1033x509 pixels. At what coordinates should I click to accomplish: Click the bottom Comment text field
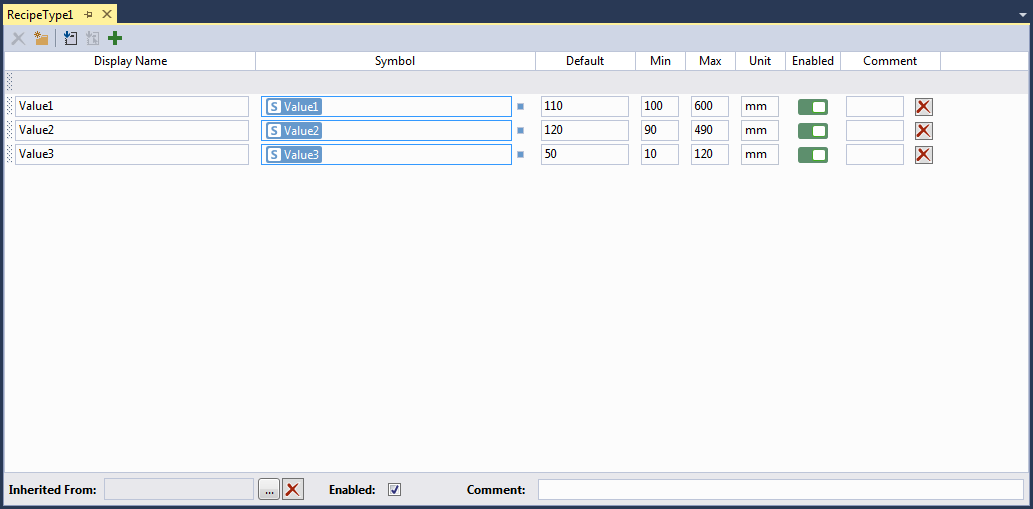pos(781,489)
